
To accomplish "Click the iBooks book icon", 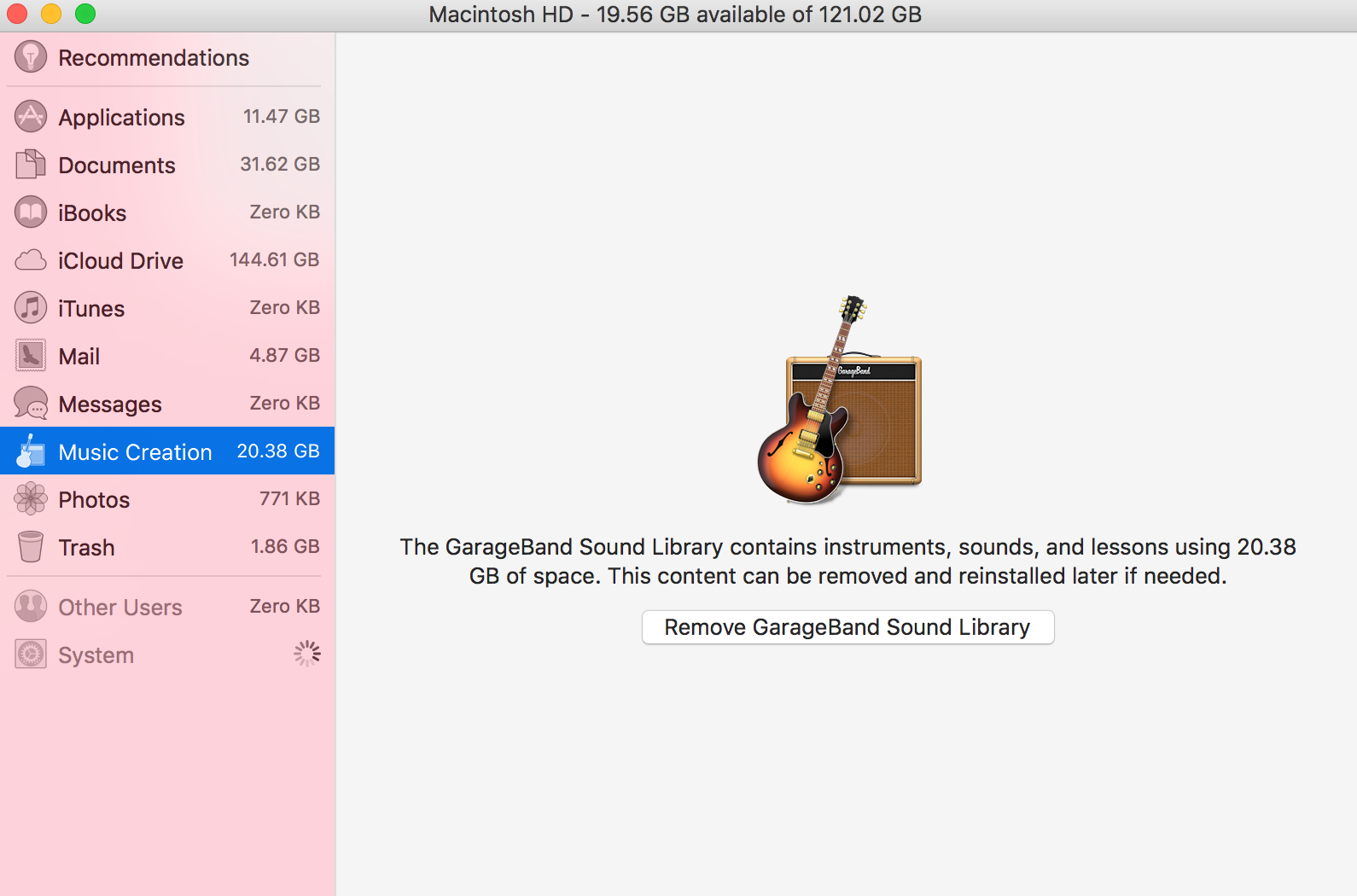I will tap(31, 212).
